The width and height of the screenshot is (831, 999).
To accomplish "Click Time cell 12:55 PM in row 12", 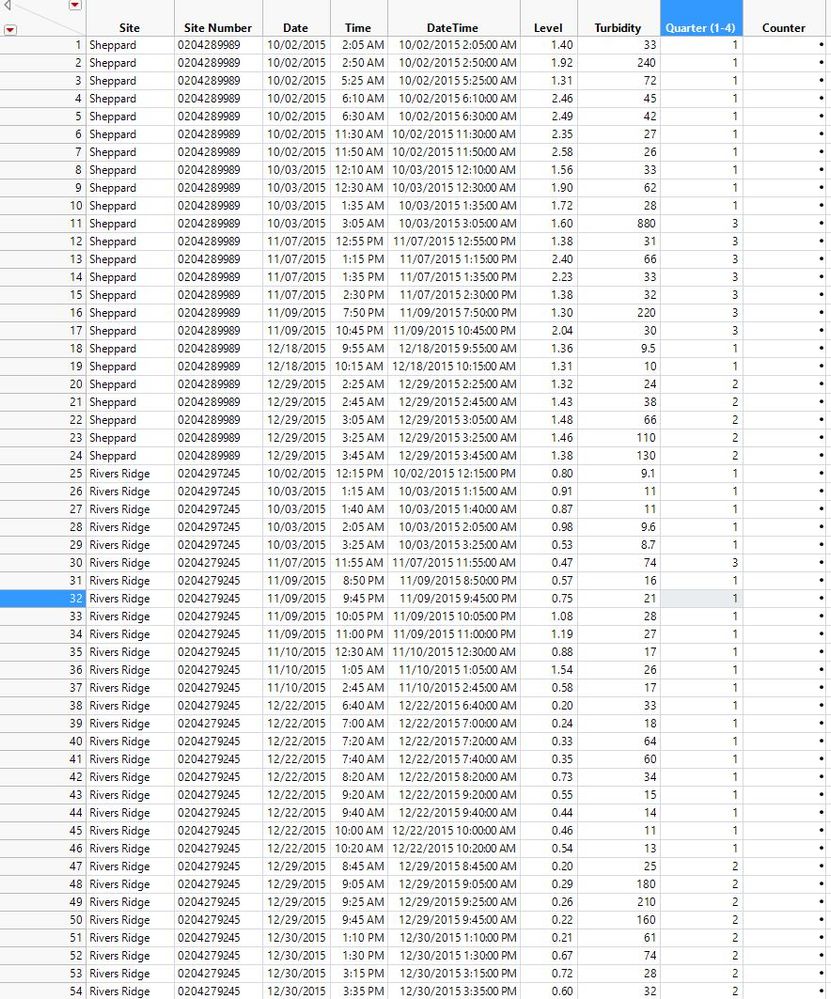I will click(x=359, y=241).
